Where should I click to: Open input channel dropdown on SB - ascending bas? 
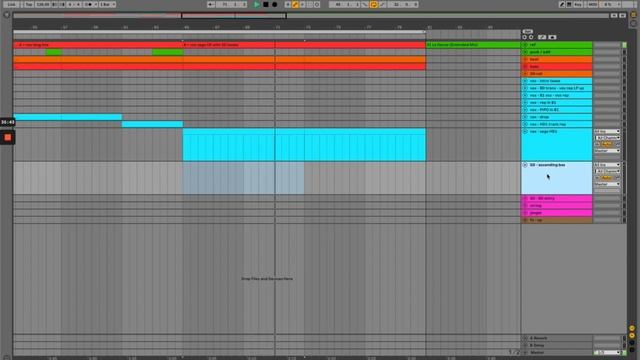coord(608,171)
